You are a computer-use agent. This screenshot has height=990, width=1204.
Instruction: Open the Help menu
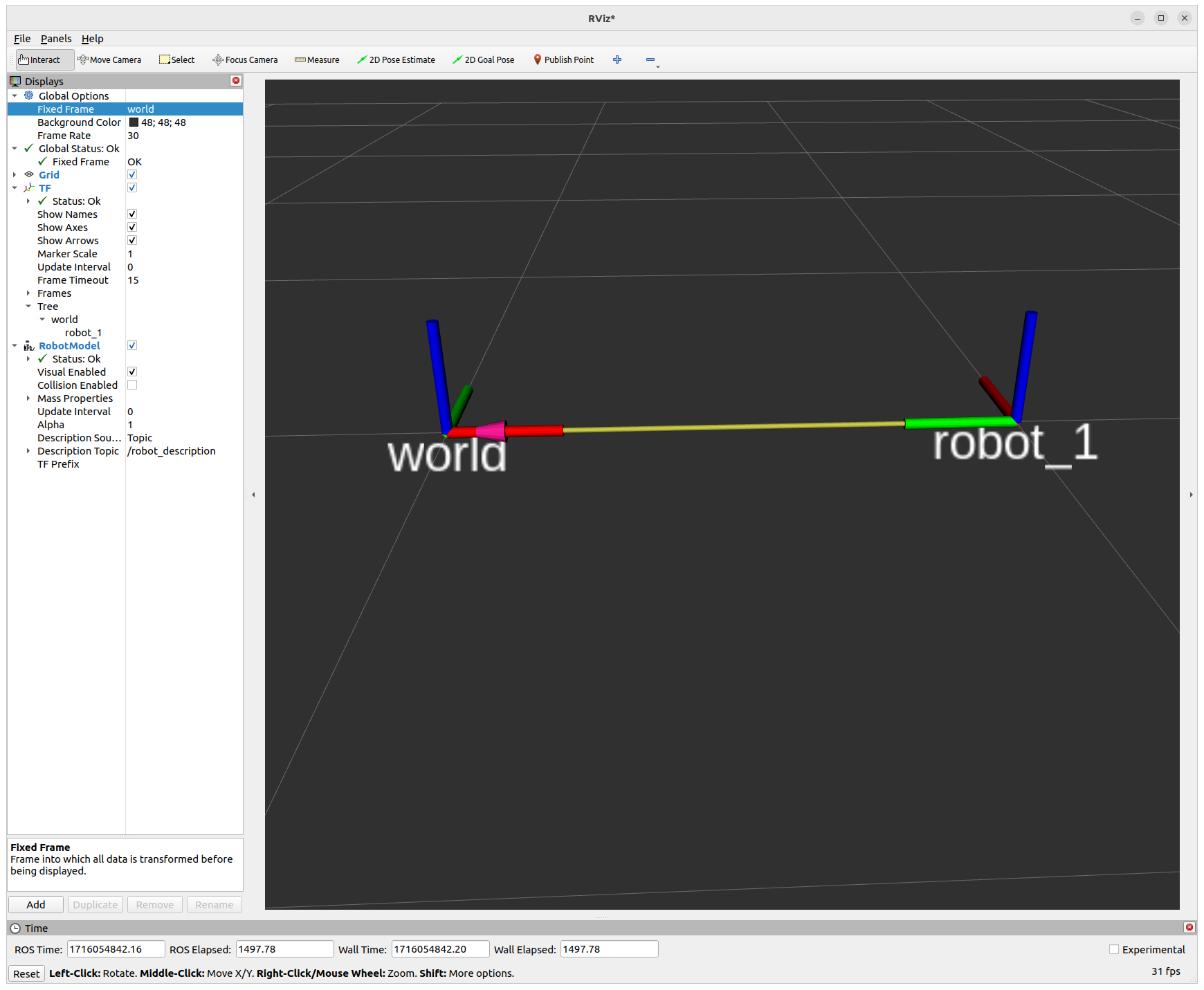92,39
